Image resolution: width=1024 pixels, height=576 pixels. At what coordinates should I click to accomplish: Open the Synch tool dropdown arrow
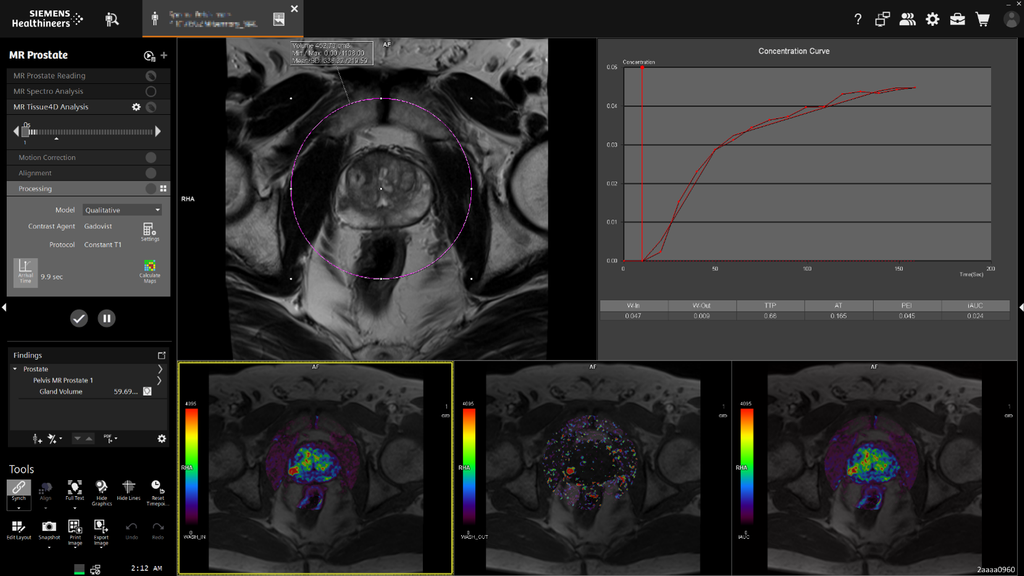click(19, 508)
